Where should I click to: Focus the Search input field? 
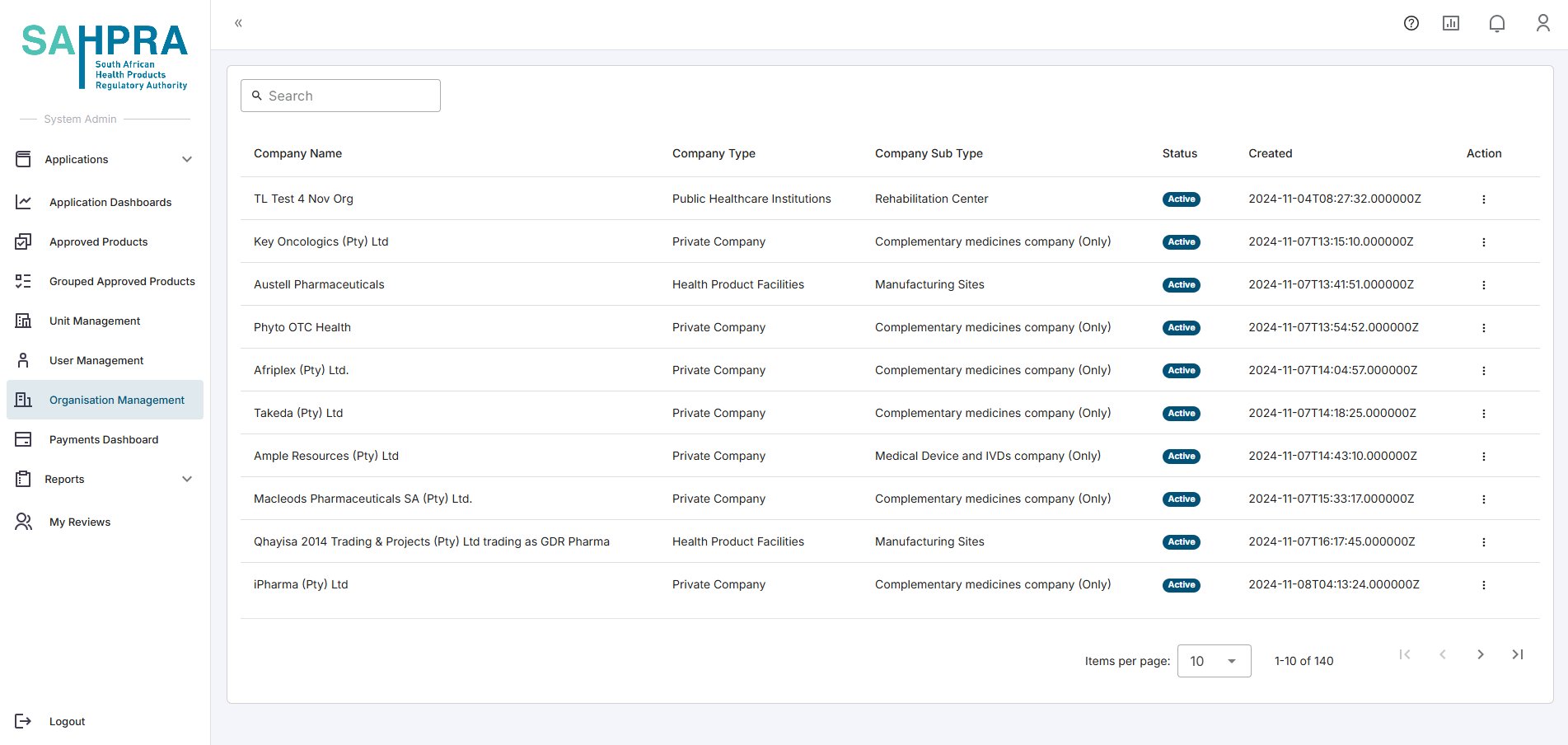click(x=340, y=96)
